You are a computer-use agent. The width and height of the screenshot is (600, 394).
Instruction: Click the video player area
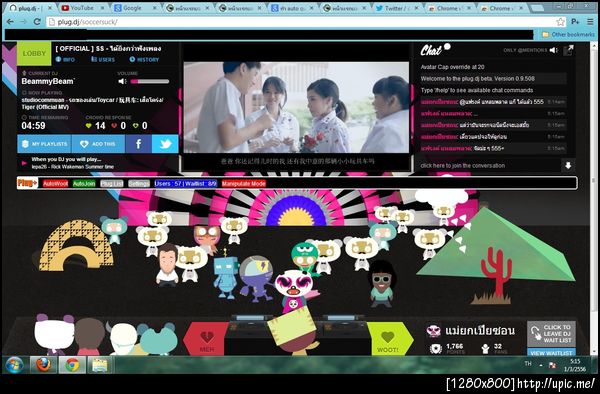tap(296, 107)
